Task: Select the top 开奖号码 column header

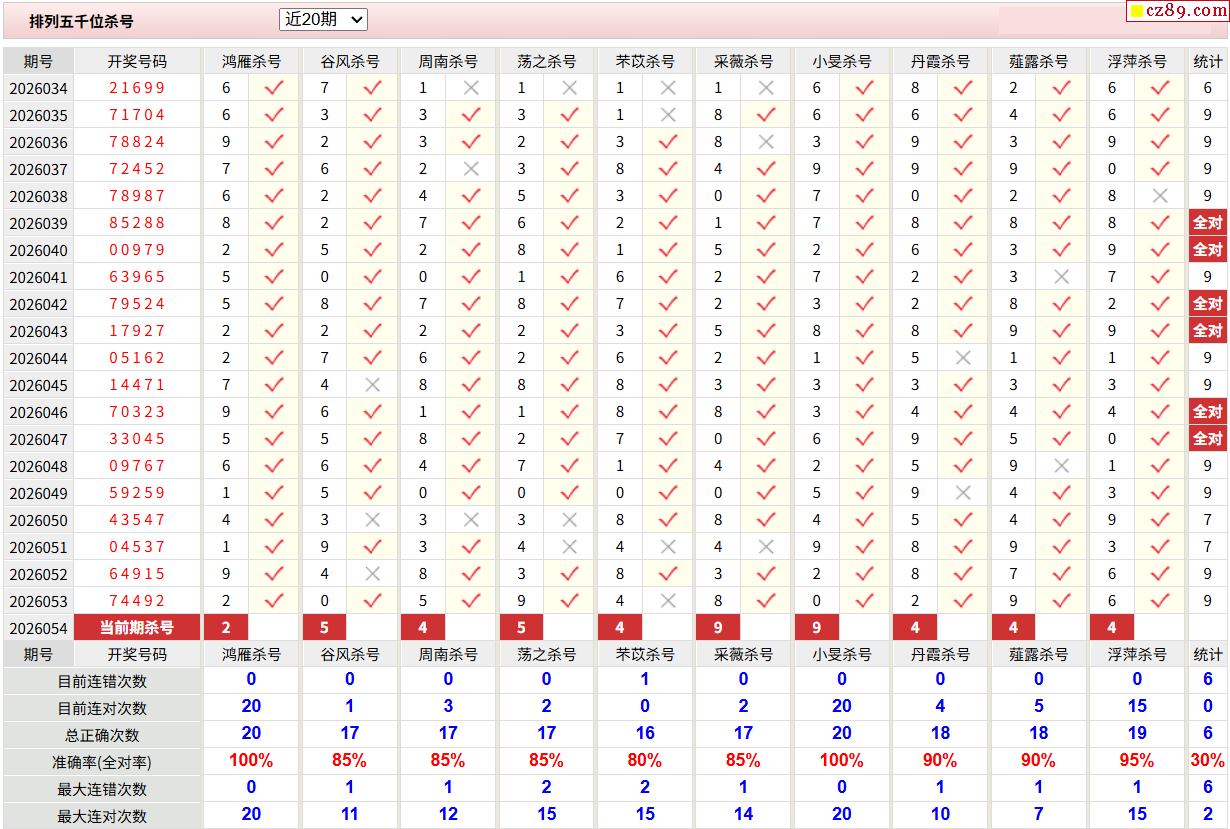Action: pyautogui.click(x=137, y=61)
